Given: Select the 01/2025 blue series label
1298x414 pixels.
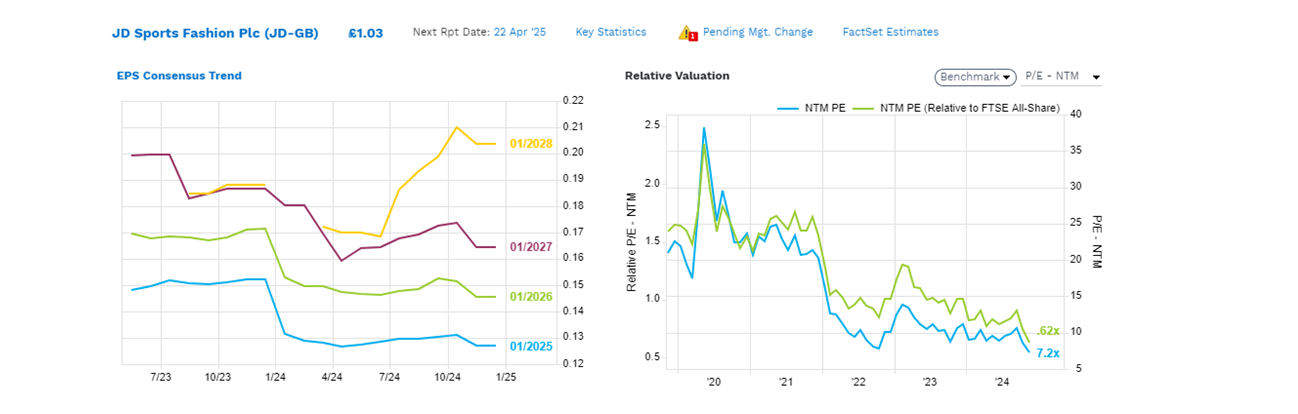Looking at the screenshot, I should click(530, 346).
